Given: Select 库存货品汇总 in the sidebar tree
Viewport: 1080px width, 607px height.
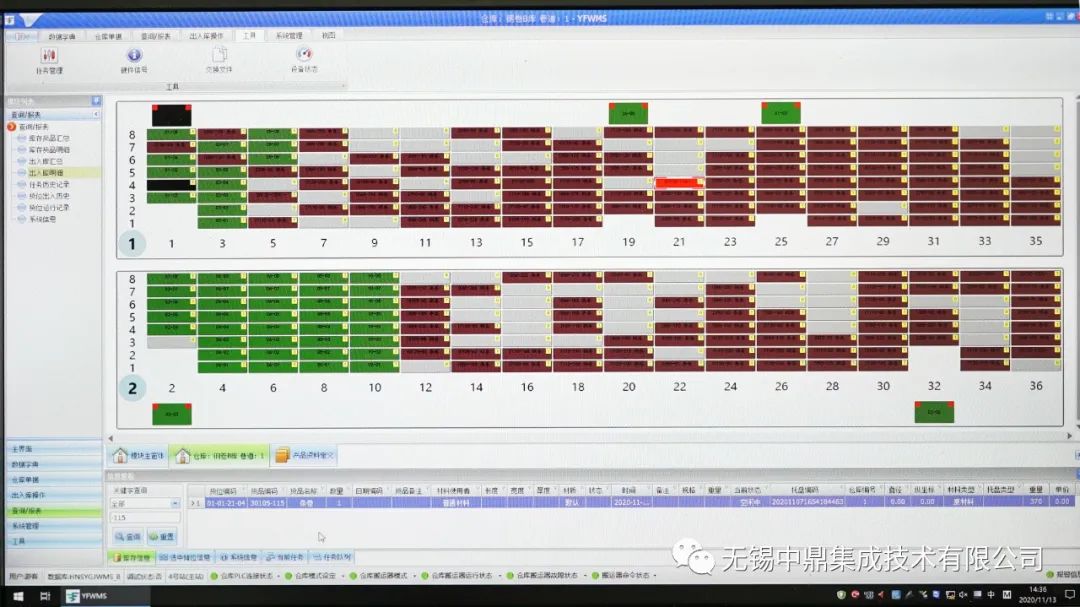Looking at the screenshot, I should [48, 138].
